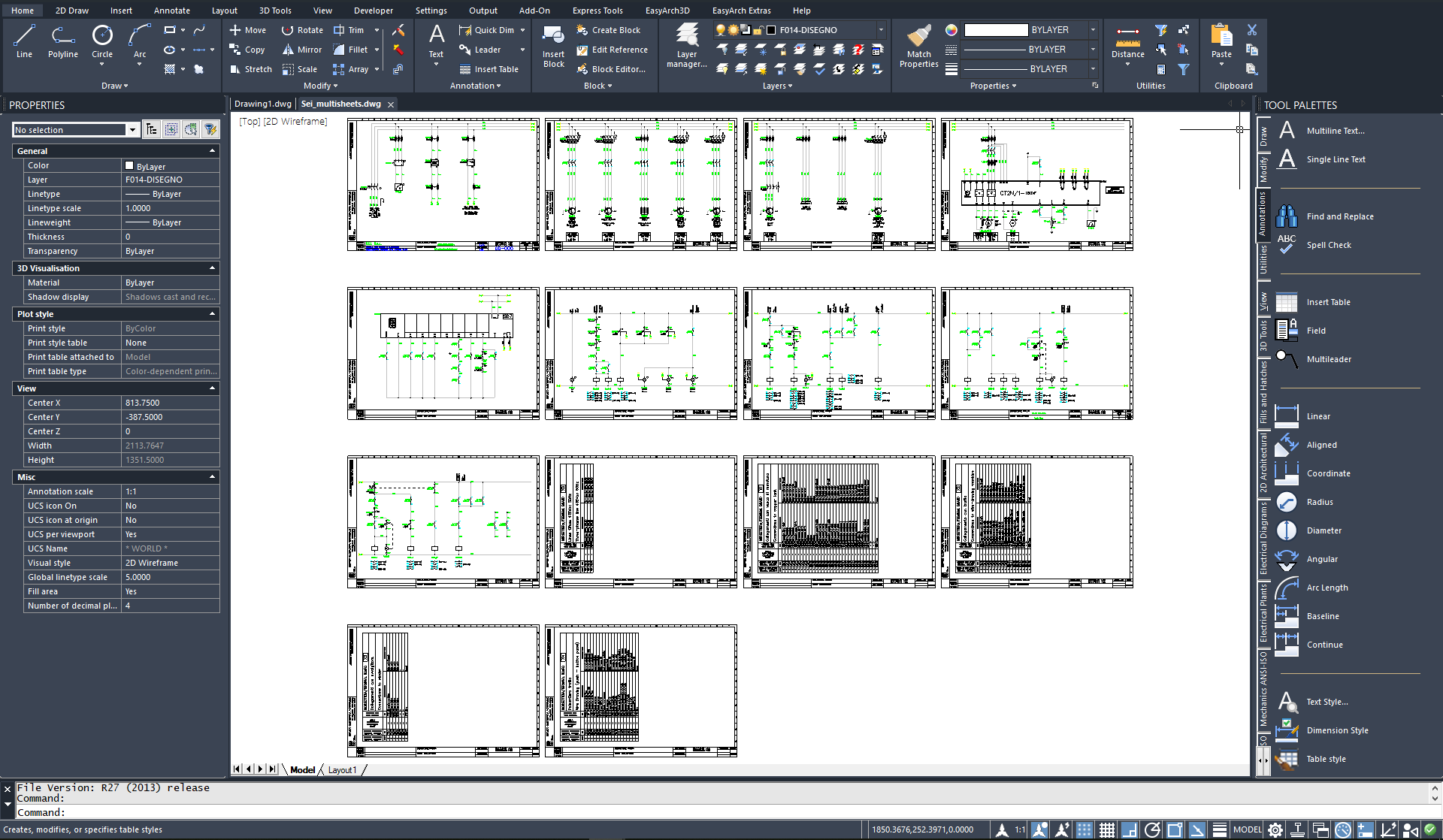
Task: Open the EasyArch3D ribbon tab
Action: pos(667,11)
